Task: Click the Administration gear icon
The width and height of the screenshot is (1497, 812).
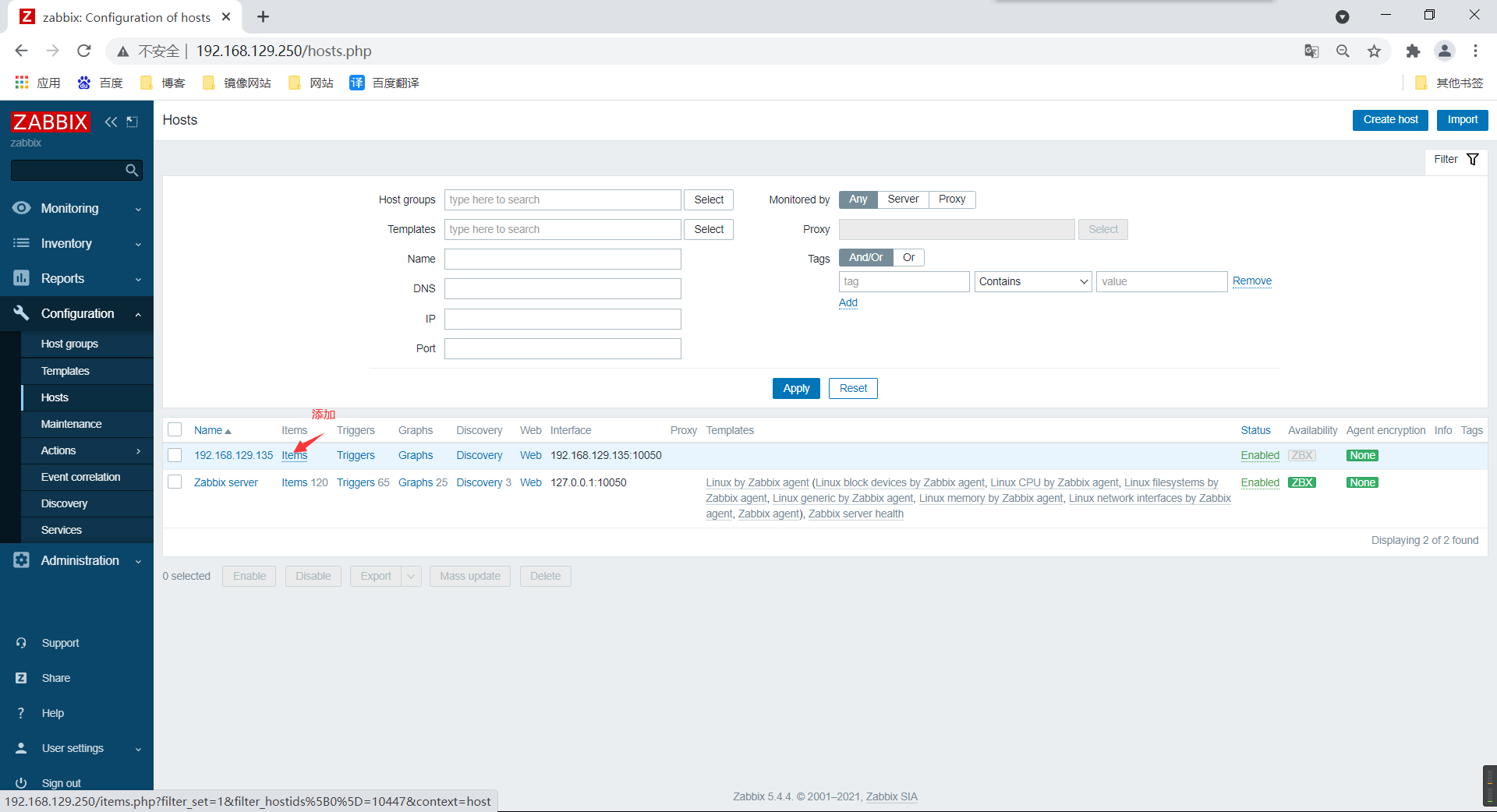Action: pyautogui.click(x=22, y=560)
